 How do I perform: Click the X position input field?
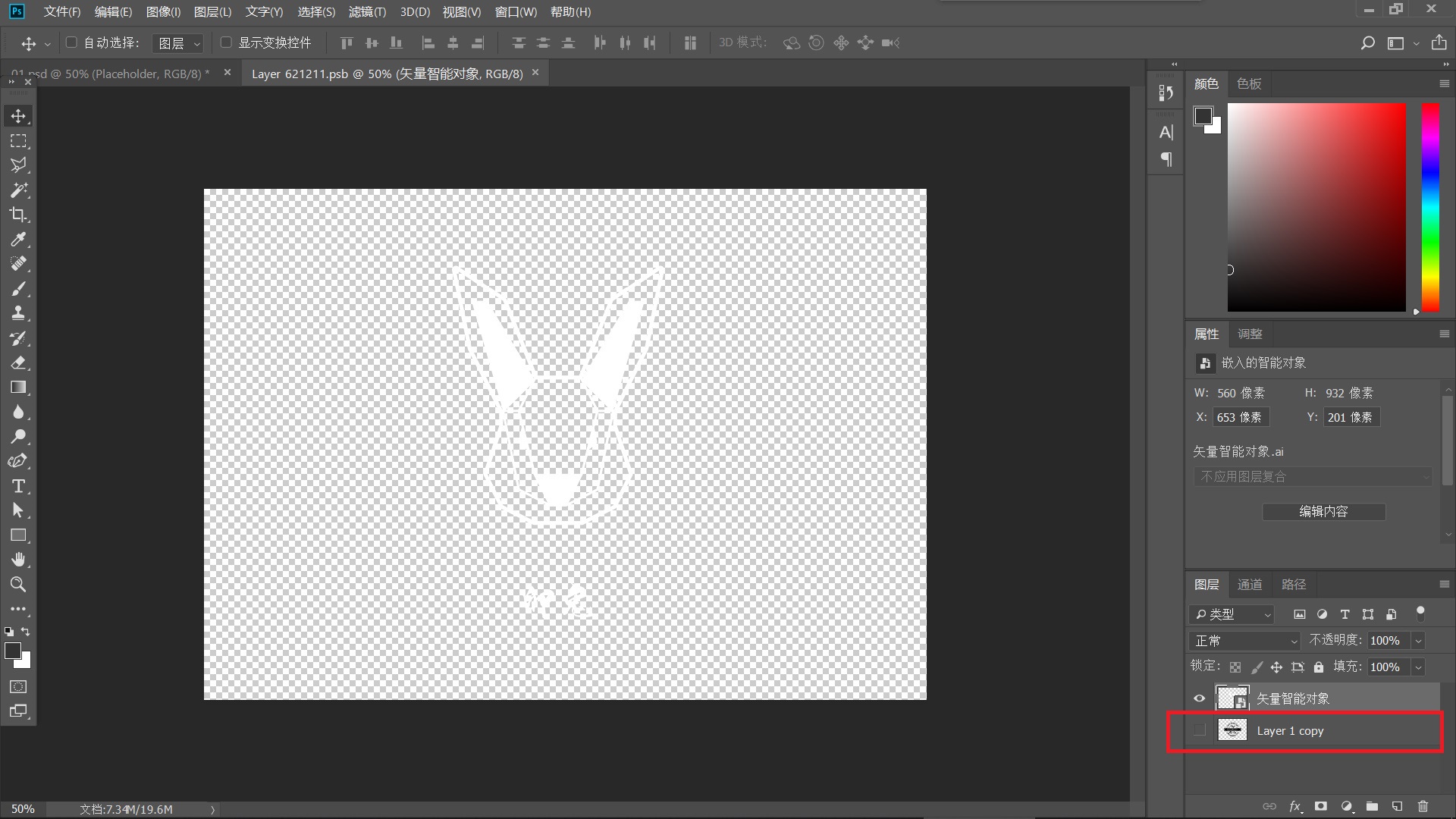click(1240, 417)
